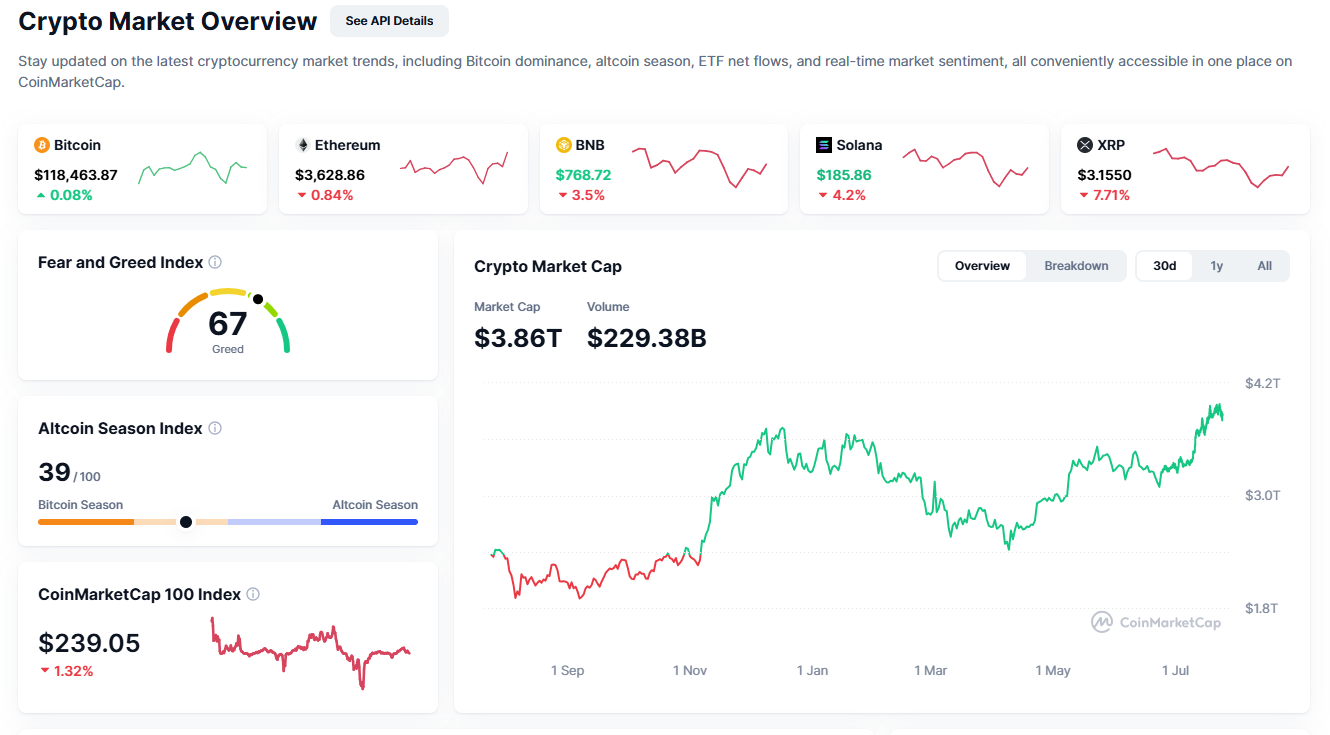The image size is (1330, 735).
Task: Open the Ethereum price card
Action: (403, 169)
